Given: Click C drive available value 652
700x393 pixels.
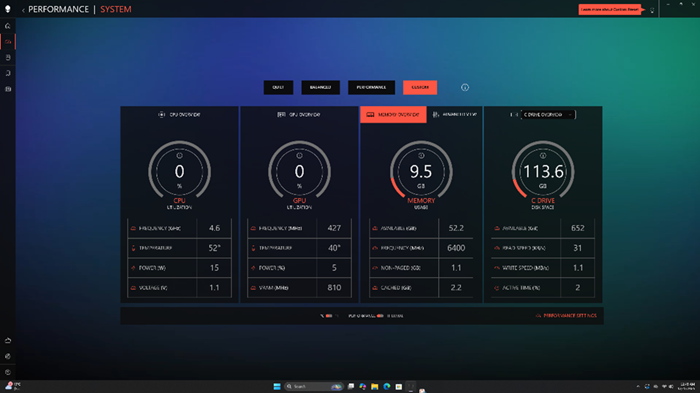Looking at the screenshot, I should pyautogui.click(x=578, y=228).
